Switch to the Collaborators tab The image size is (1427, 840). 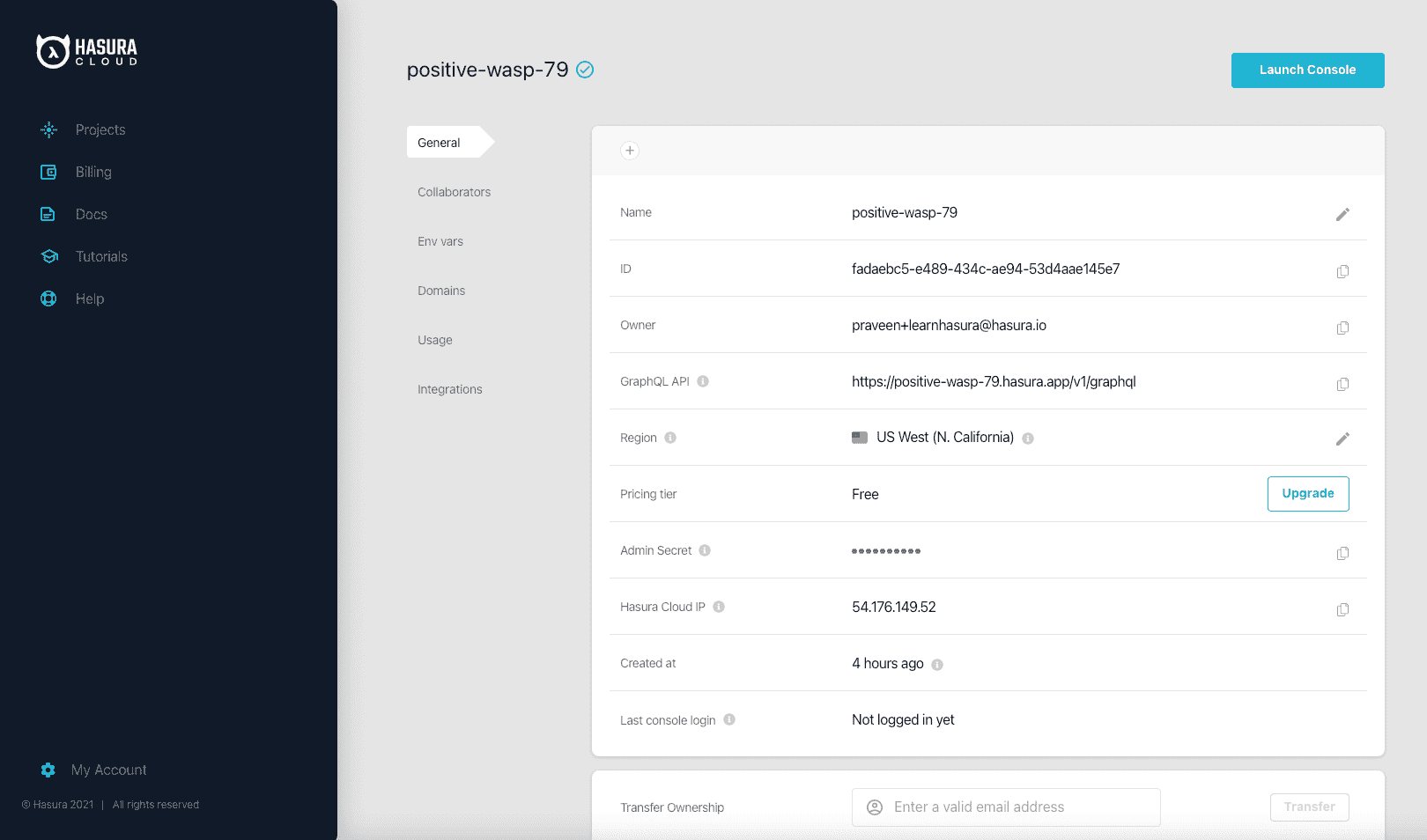(x=454, y=192)
